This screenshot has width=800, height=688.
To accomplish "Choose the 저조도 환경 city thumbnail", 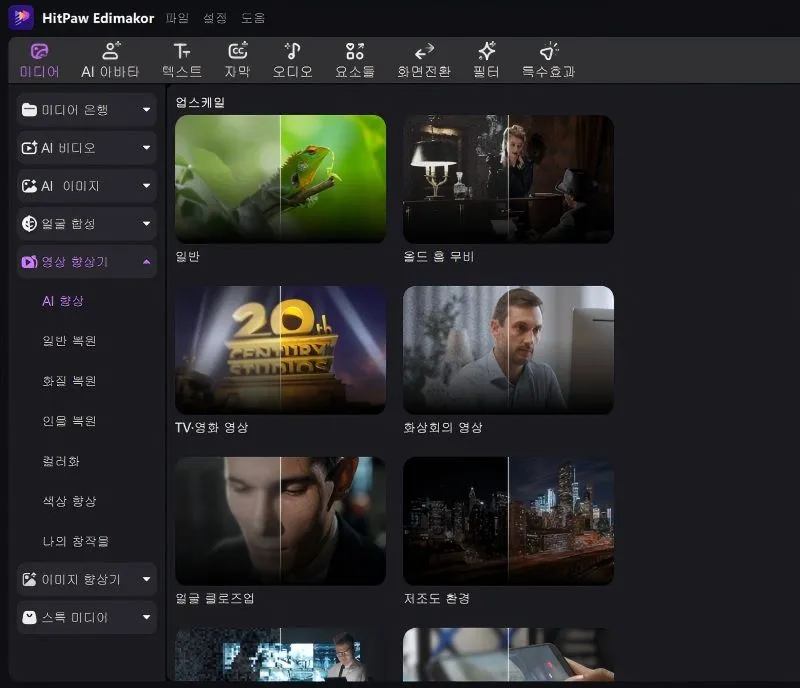I will click(508, 521).
